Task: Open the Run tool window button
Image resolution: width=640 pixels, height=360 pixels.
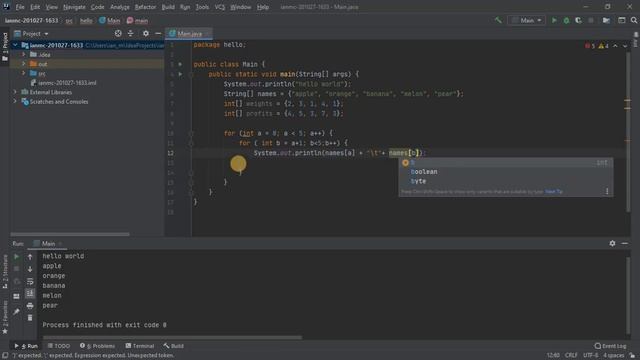Action: point(26,346)
